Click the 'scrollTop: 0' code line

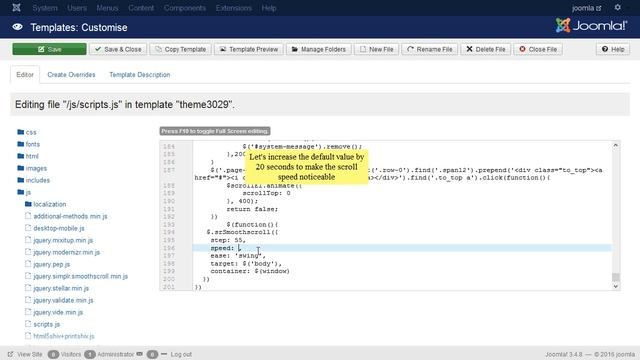tap(267, 193)
